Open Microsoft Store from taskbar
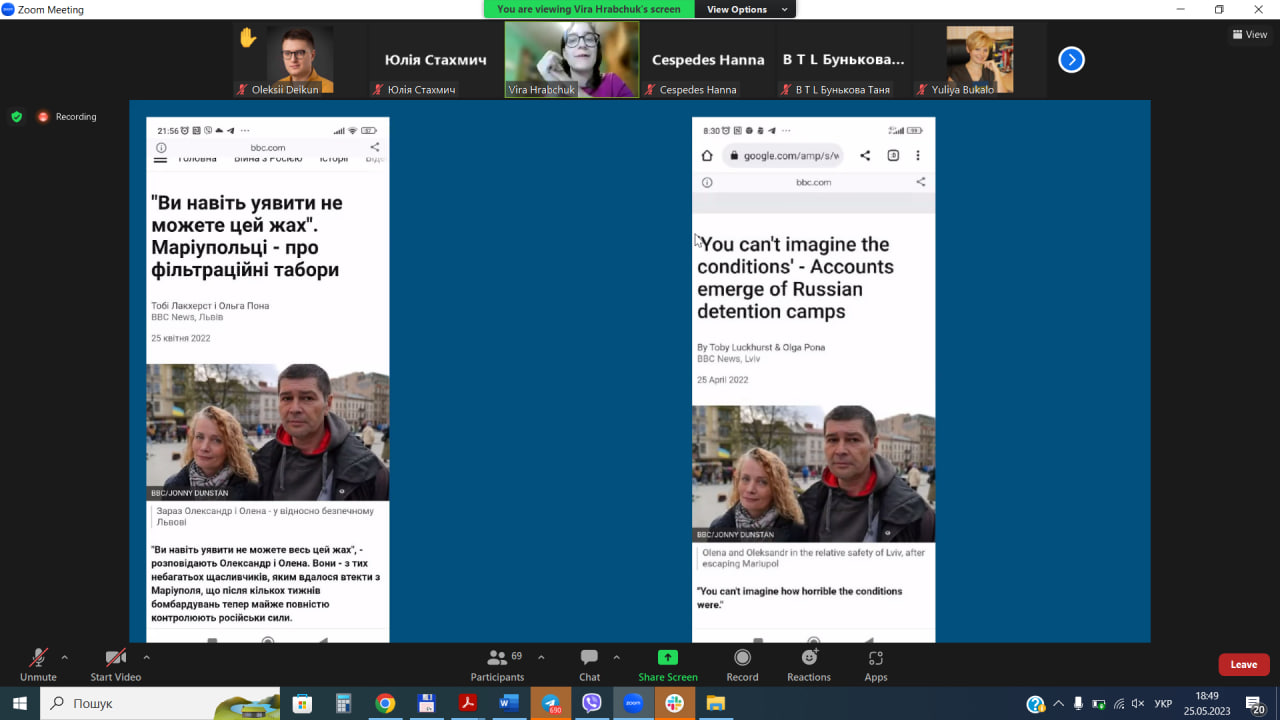Viewport: 1280px width, 720px height. [302, 703]
